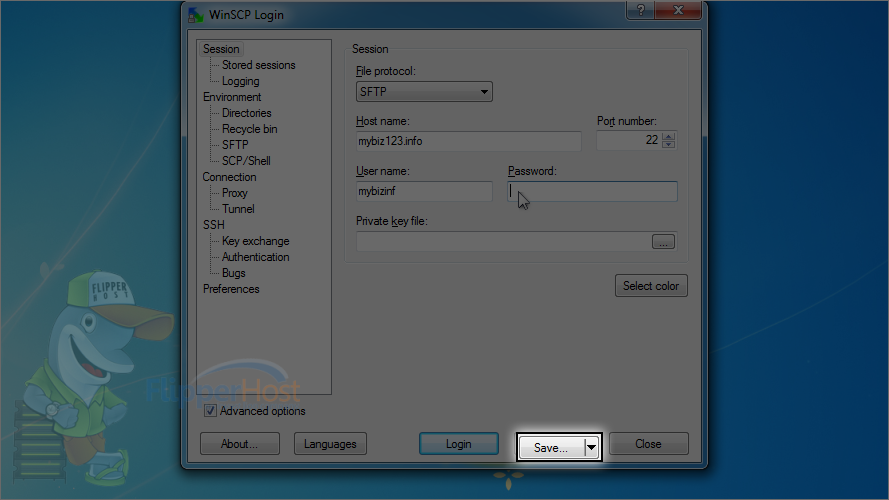Uncheck the Advanced options checkbox
The width and height of the screenshot is (889, 500).
[210, 411]
